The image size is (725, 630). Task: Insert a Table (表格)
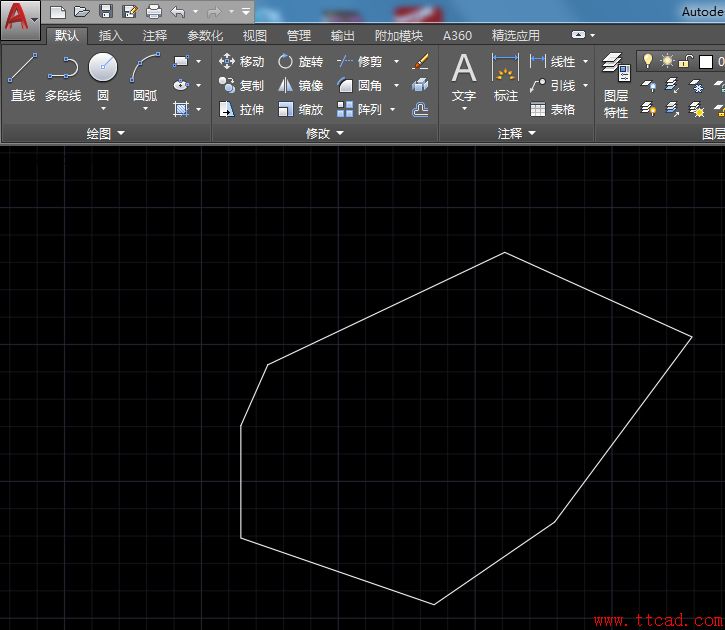tap(553, 109)
